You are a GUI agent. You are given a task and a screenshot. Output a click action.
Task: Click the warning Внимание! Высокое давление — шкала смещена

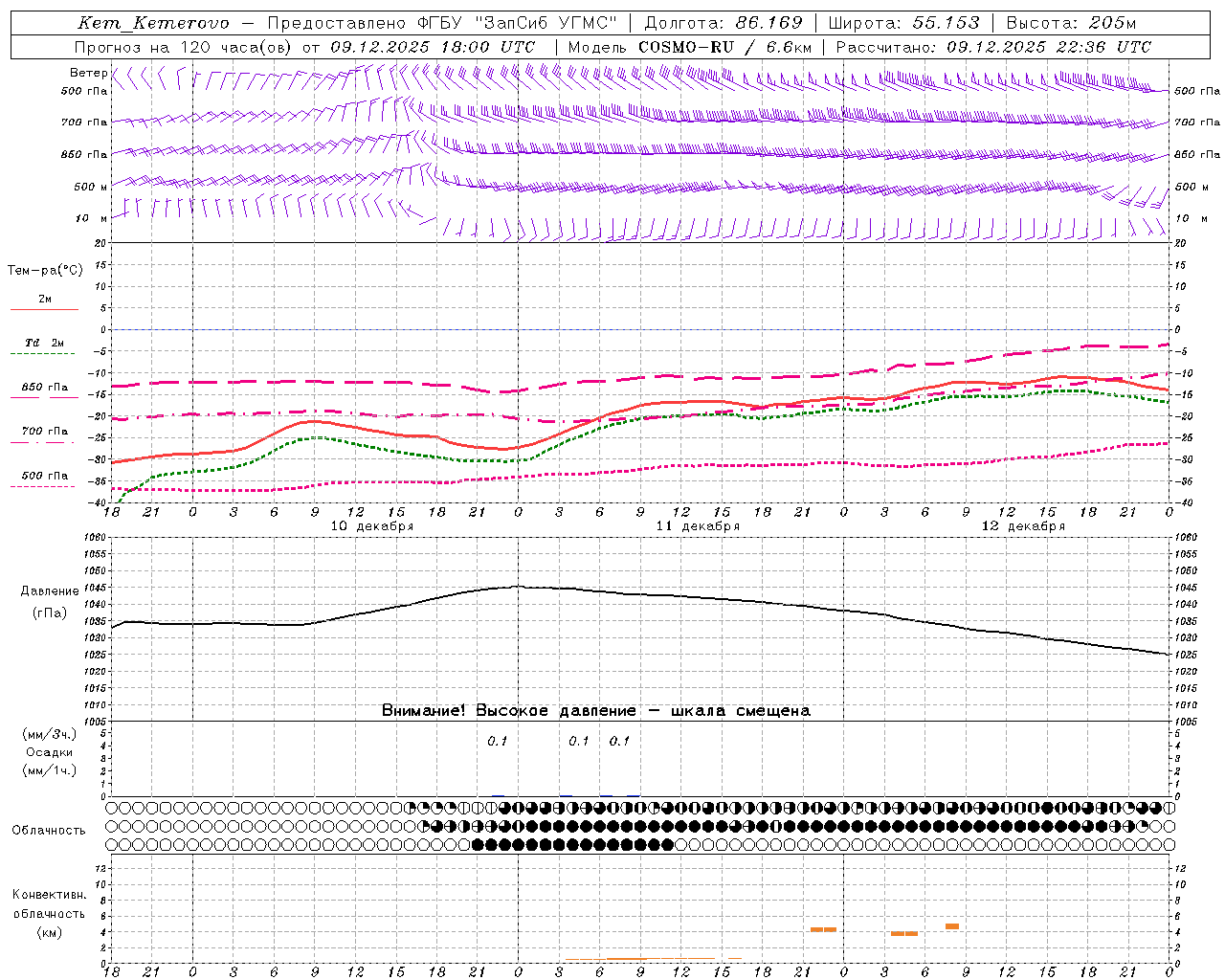coord(596,711)
